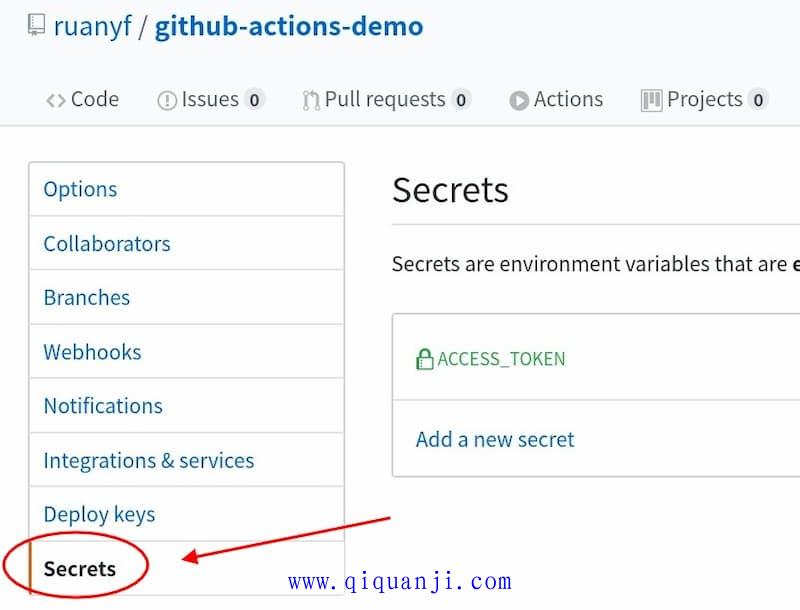Open the Actions tab
This screenshot has width=800, height=610.
click(x=556, y=100)
